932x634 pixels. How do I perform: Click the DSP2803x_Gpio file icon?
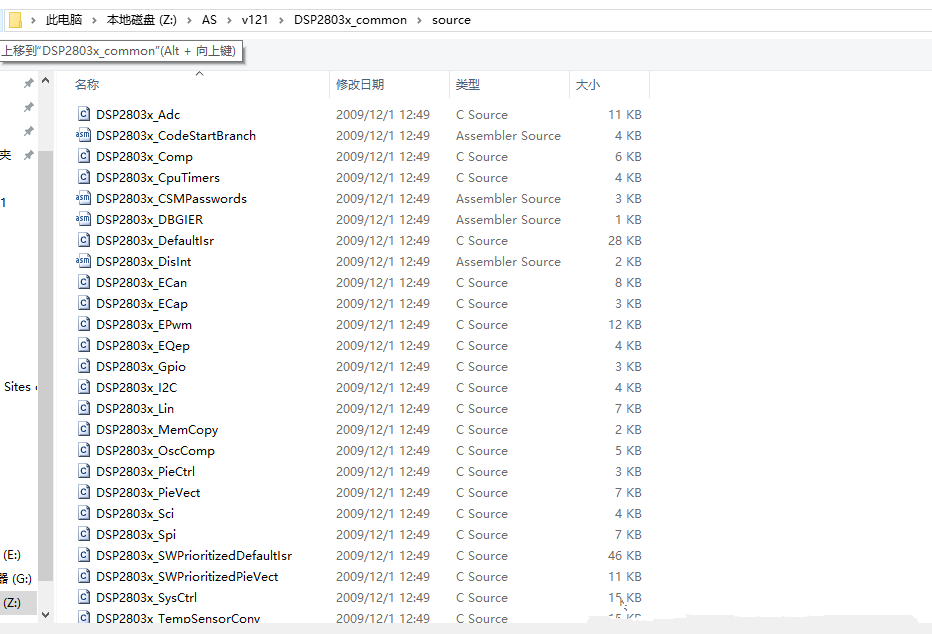84,366
